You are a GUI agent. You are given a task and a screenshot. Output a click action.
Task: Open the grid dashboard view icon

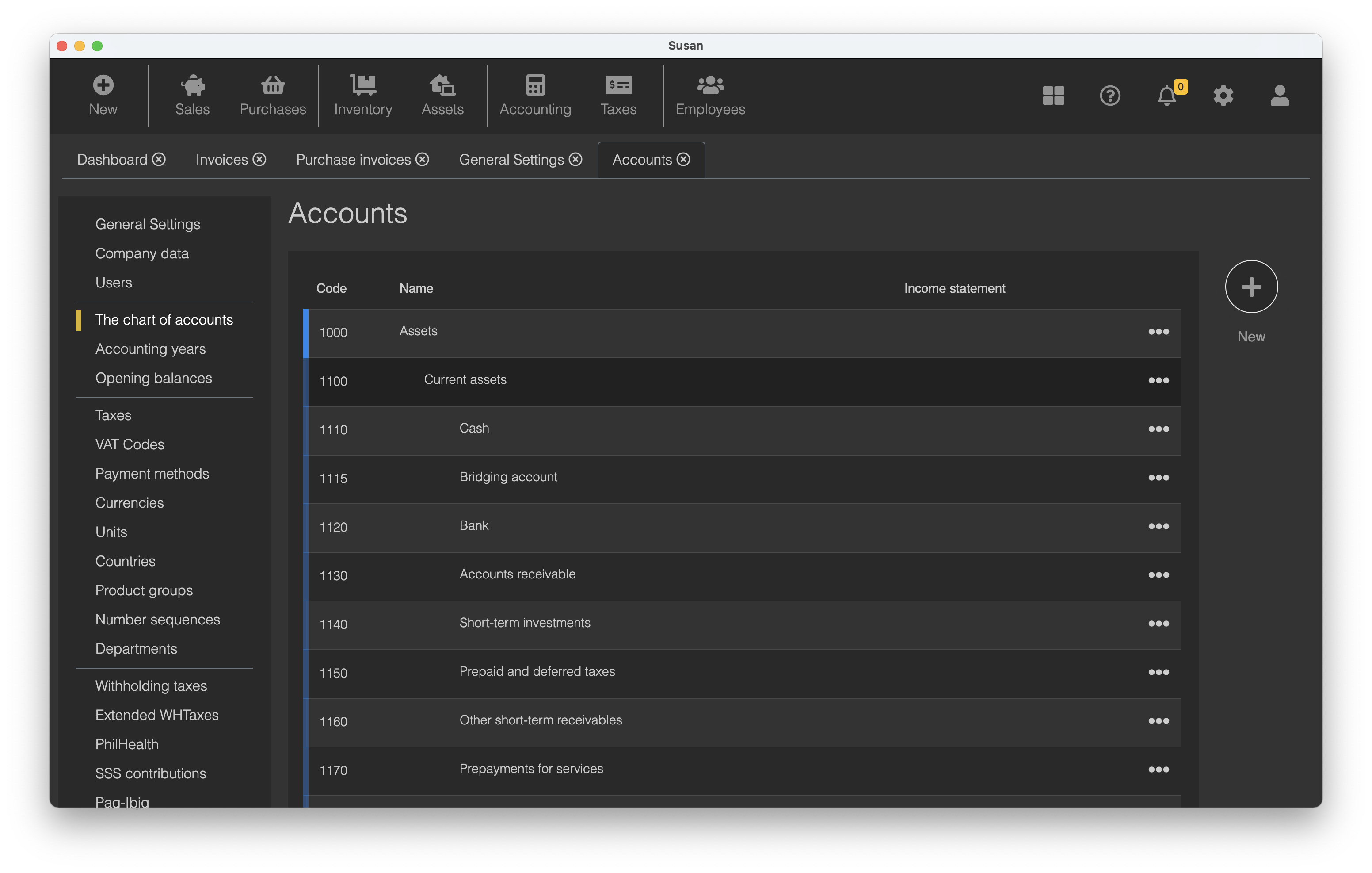[x=1053, y=95]
